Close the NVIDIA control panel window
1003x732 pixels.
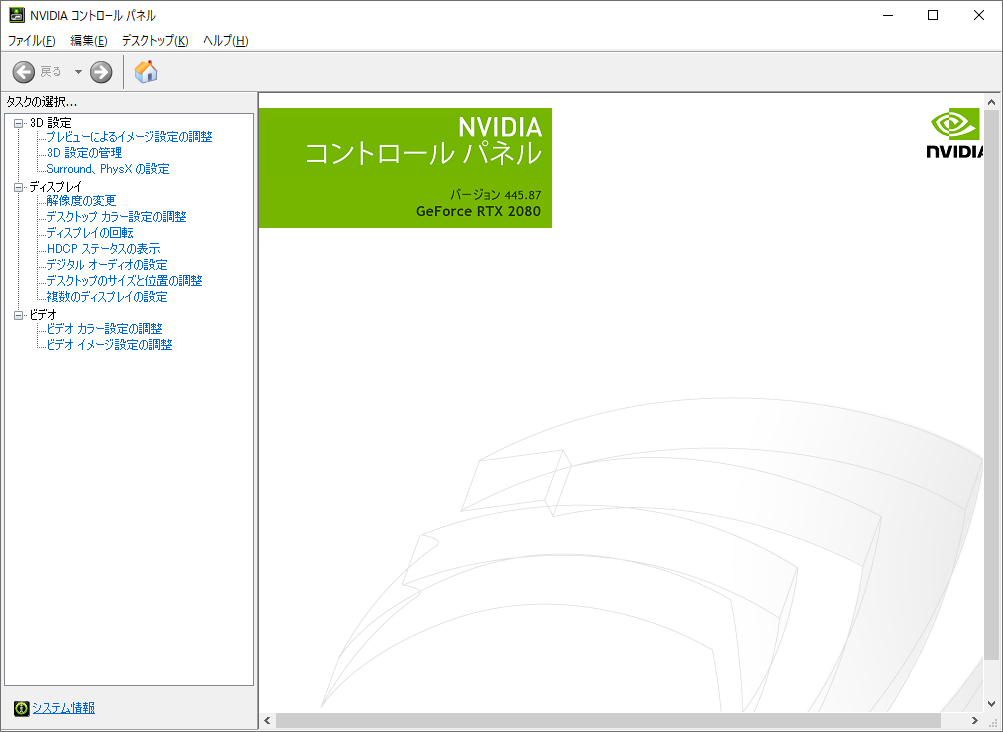pos(979,15)
